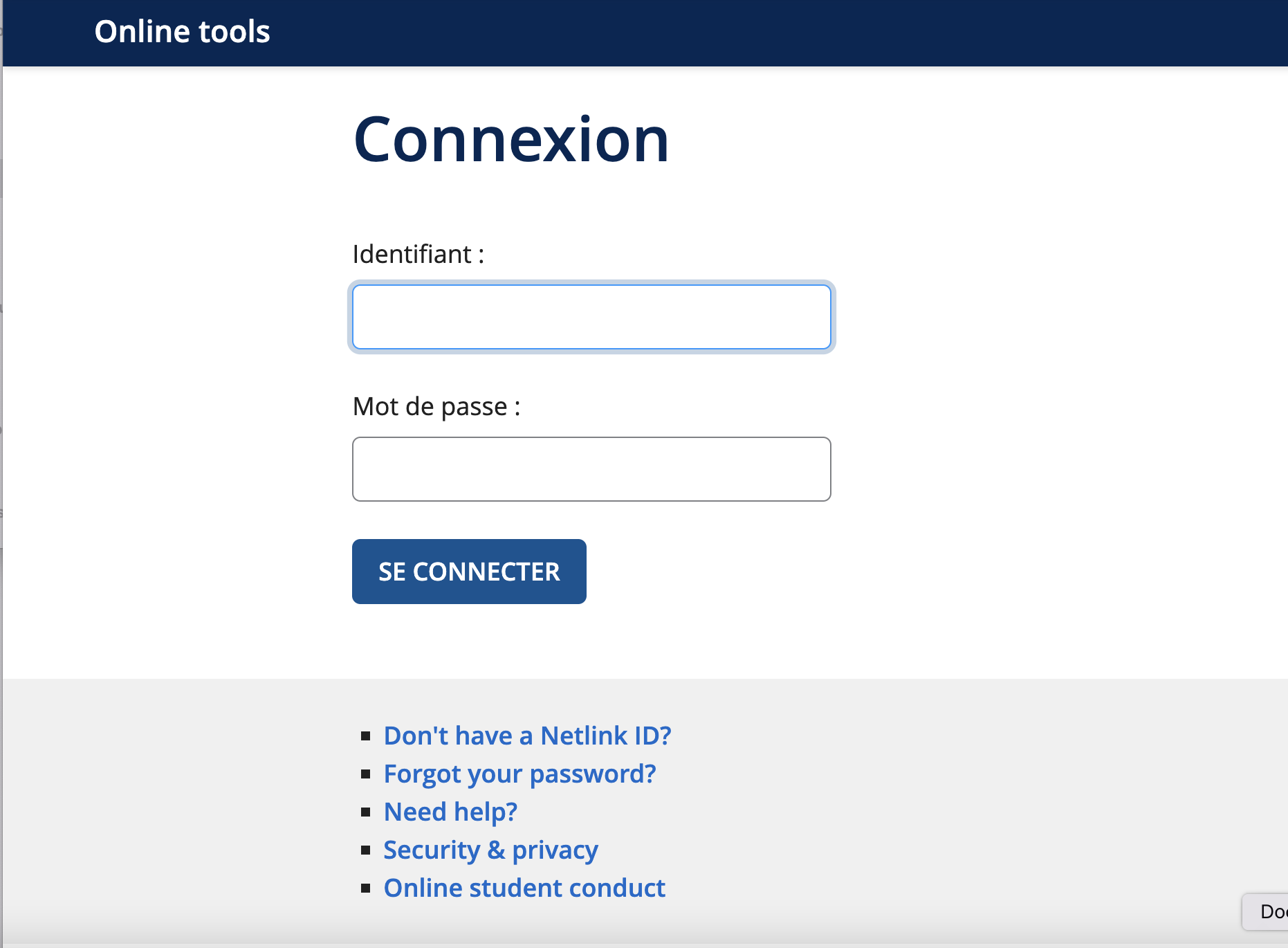Select the Mot de passe text field
Screen dimensions: 1288x948
click(x=591, y=469)
